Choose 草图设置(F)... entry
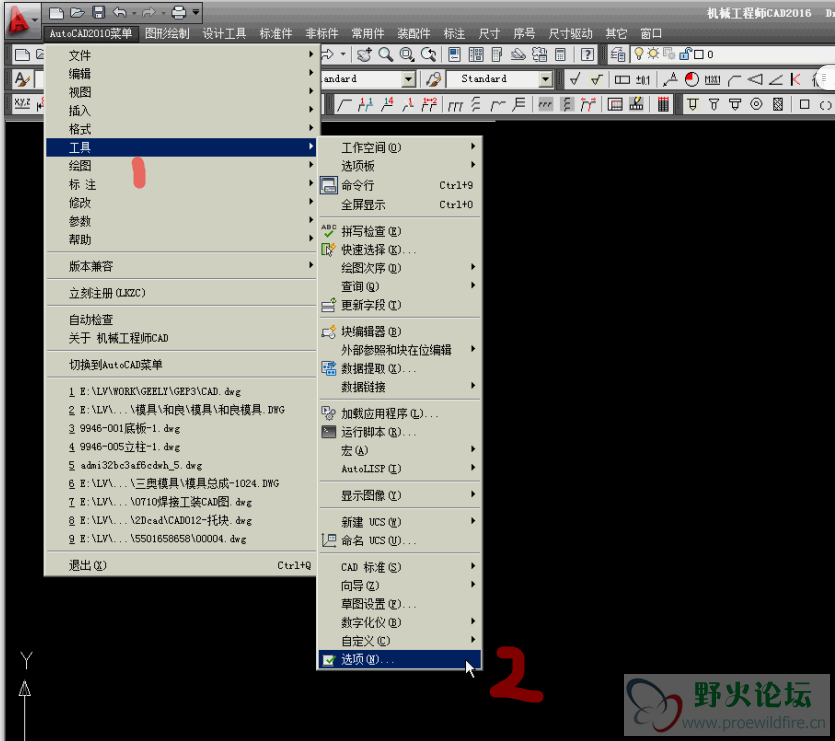 pyautogui.click(x=399, y=604)
